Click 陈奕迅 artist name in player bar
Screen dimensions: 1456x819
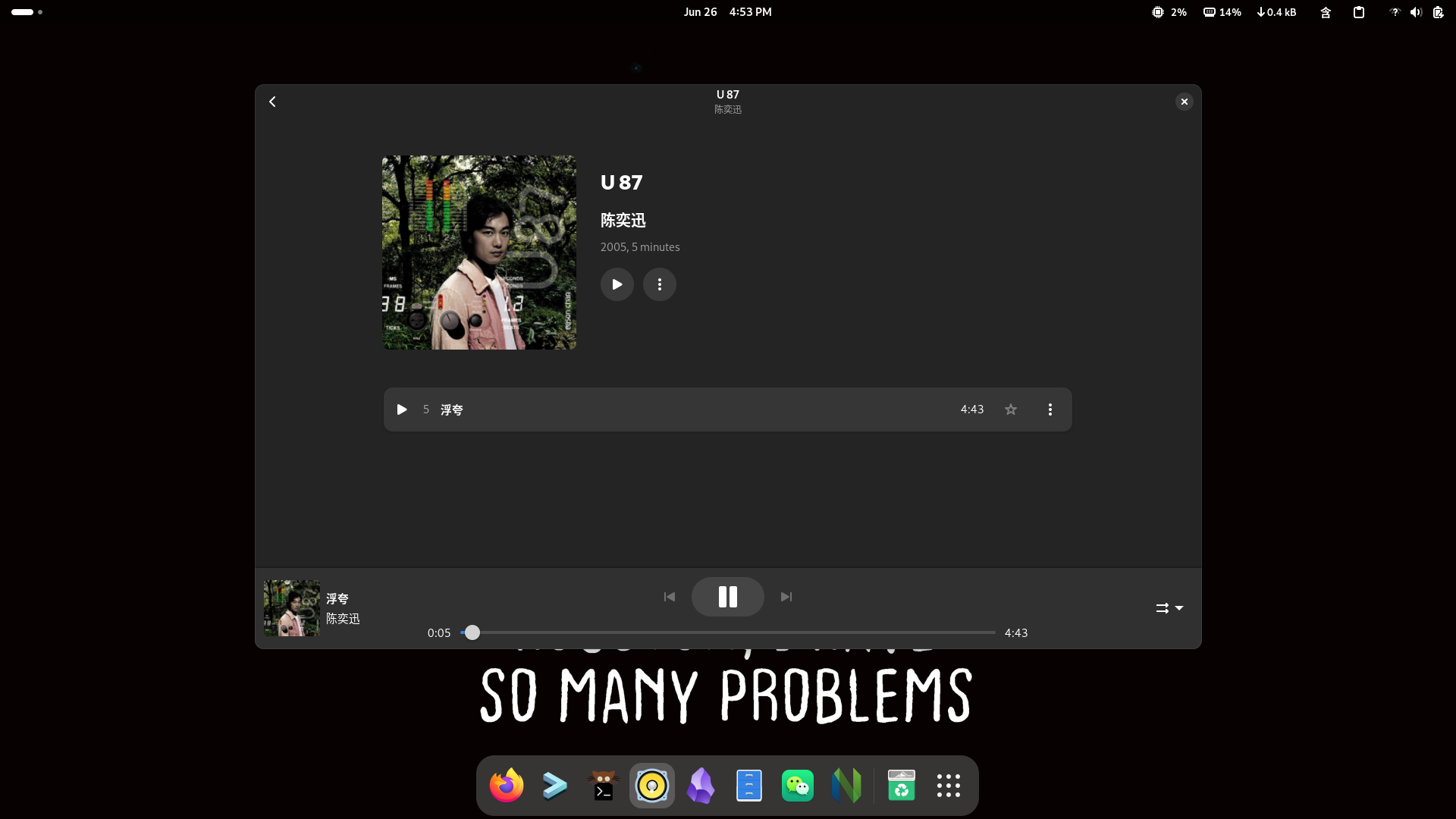pos(343,619)
